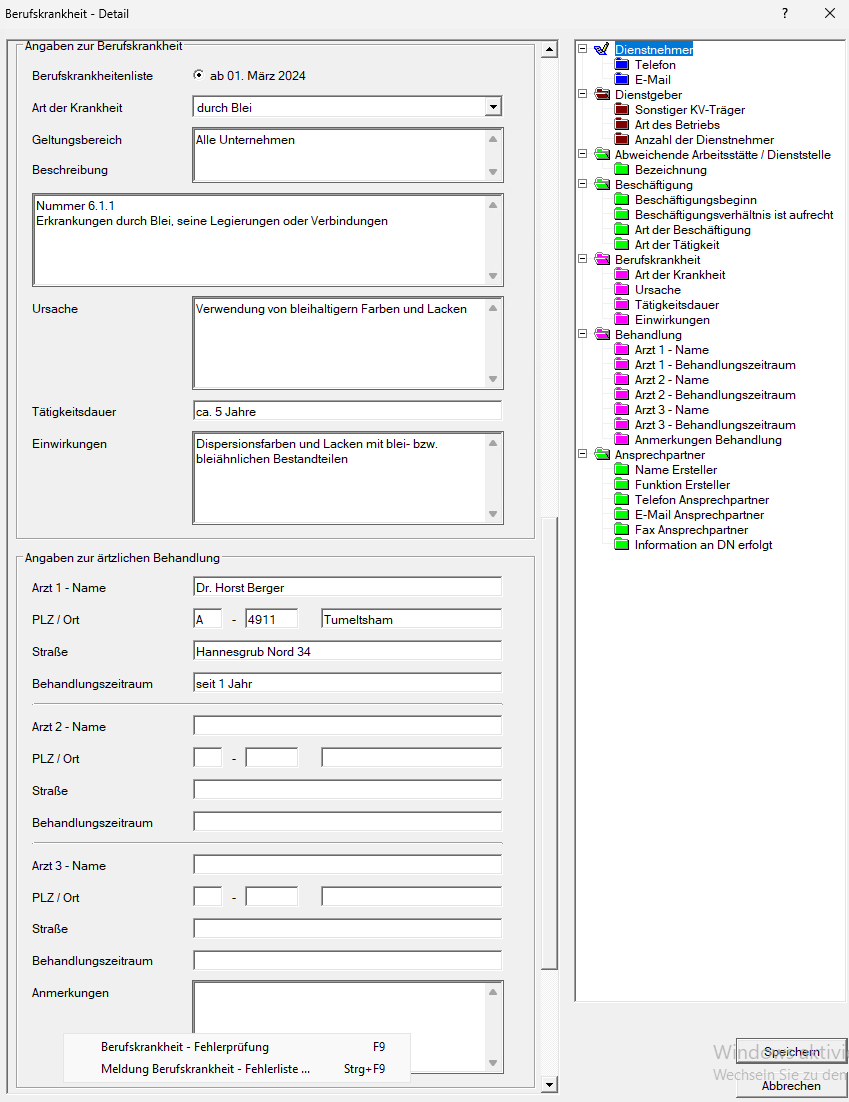Click the checkmark icon next to Dienstnehmer
The height and width of the screenshot is (1102, 849).
click(x=601, y=49)
